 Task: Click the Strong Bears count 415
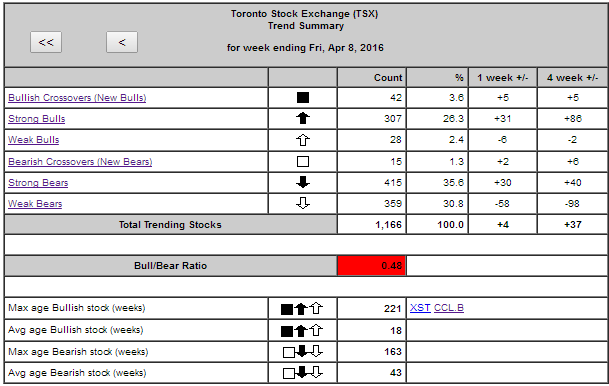coord(393,183)
